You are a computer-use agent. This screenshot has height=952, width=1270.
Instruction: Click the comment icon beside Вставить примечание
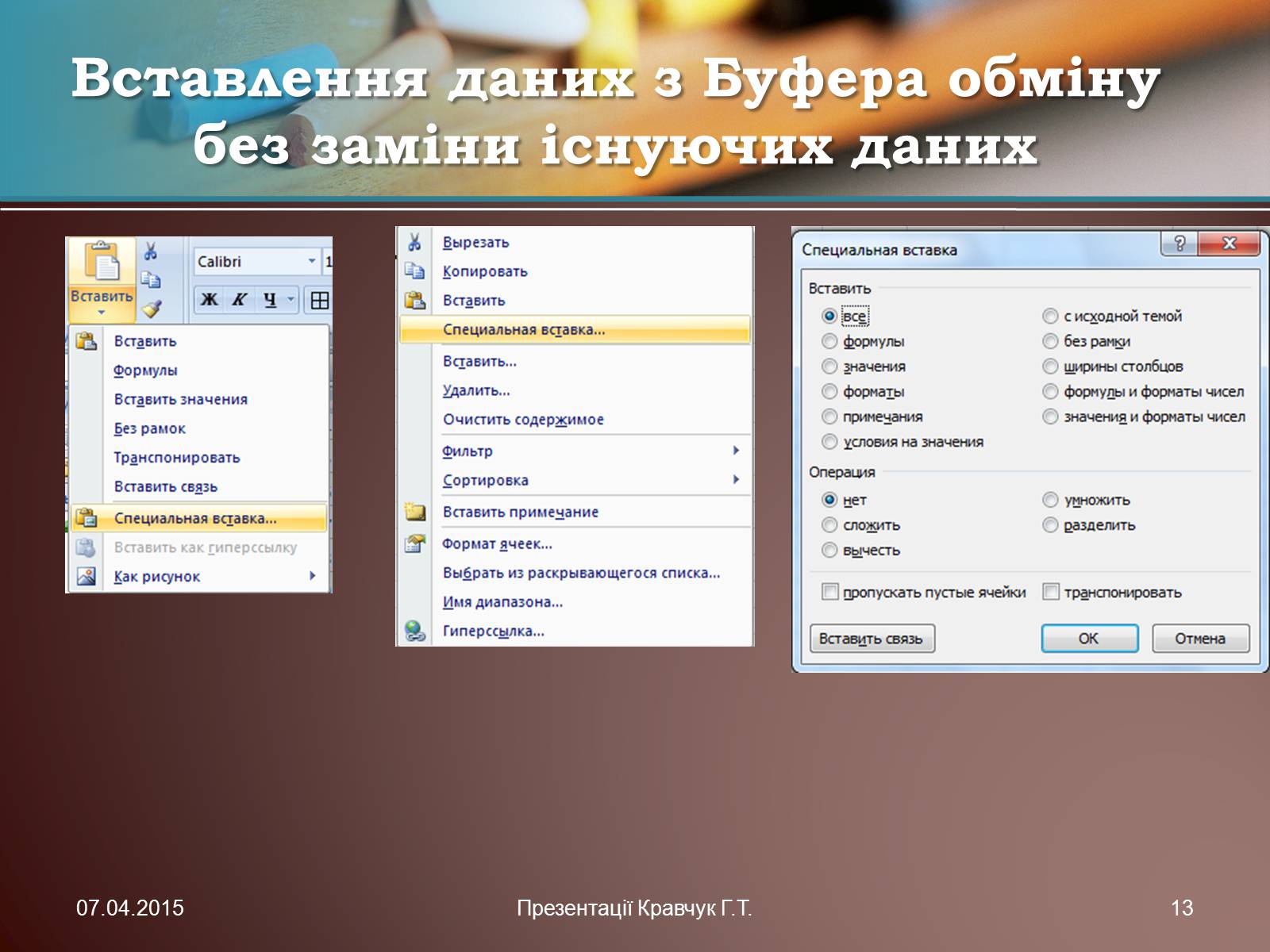(414, 512)
